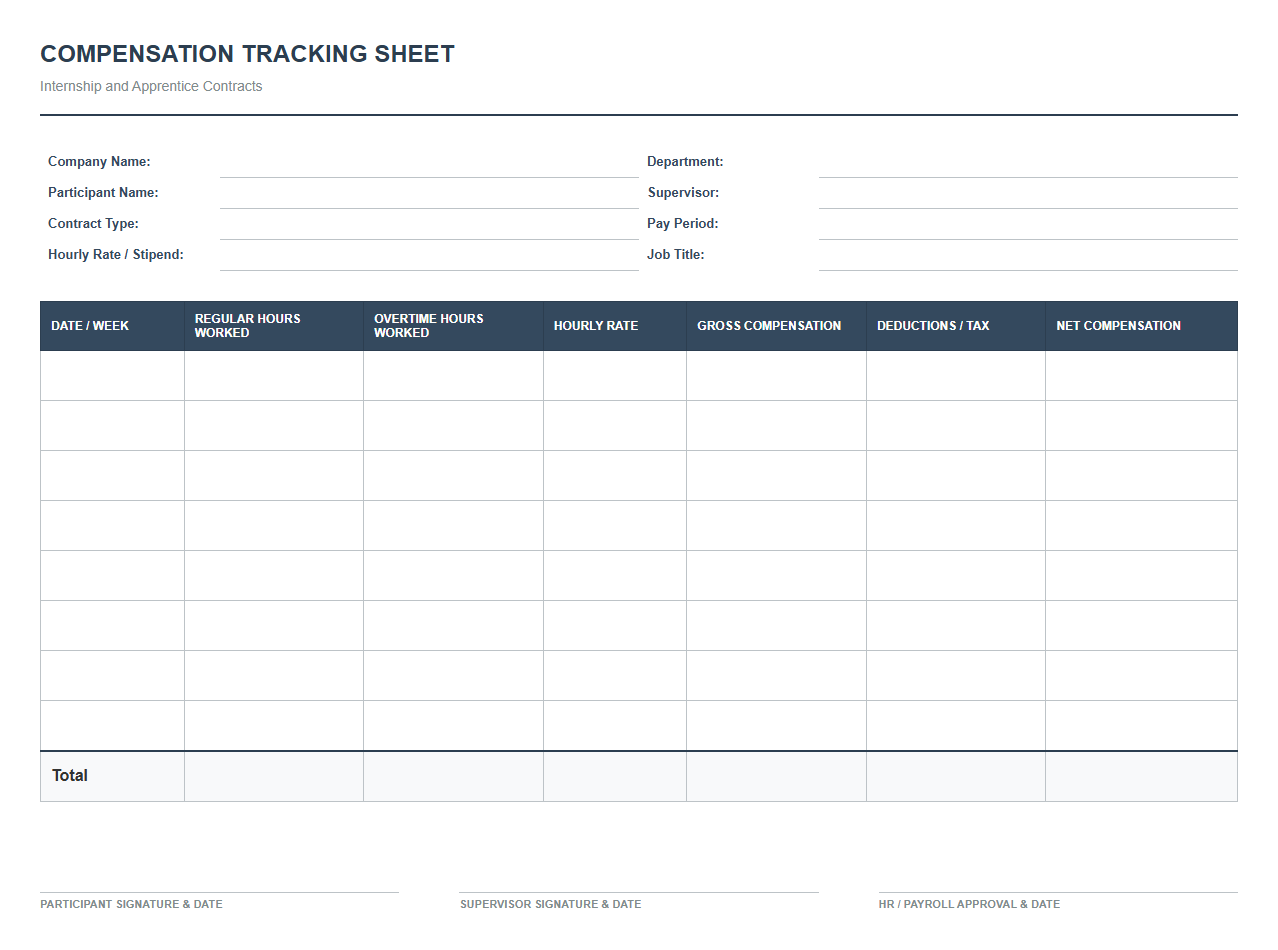Select the GROSS COMPENSATION column header
The height and width of the screenshot is (950, 1278).
(776, 326)
